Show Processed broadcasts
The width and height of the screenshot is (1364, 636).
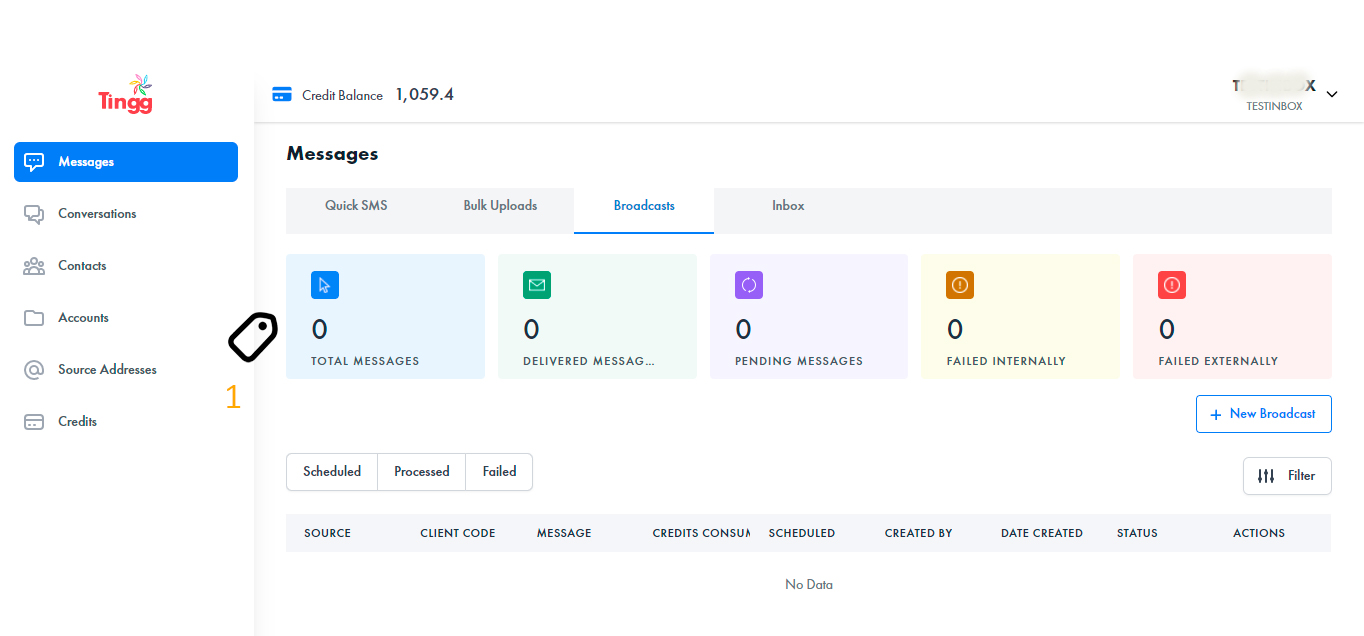[422, 472]
